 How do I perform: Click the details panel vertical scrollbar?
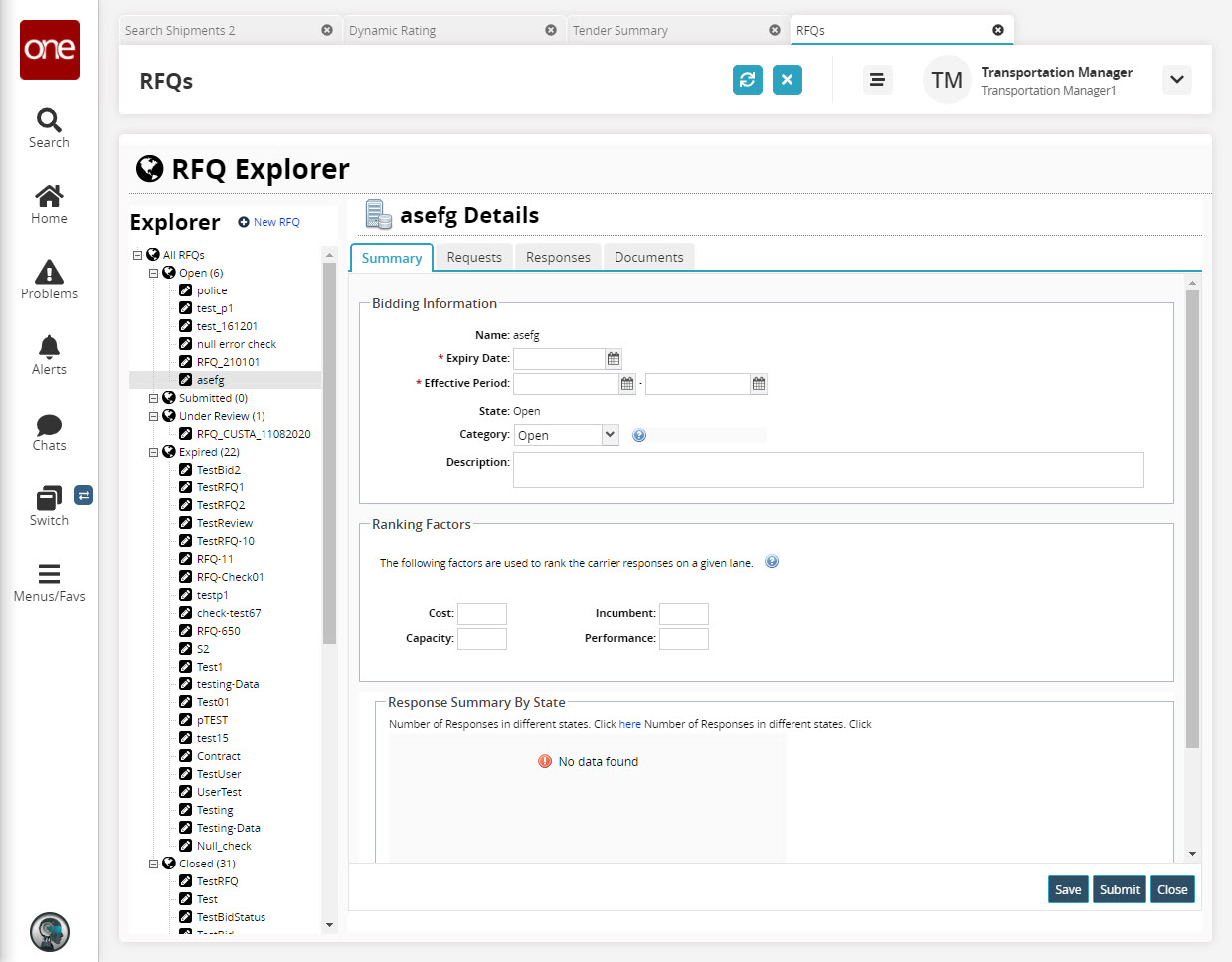(x=1192, y=517)
